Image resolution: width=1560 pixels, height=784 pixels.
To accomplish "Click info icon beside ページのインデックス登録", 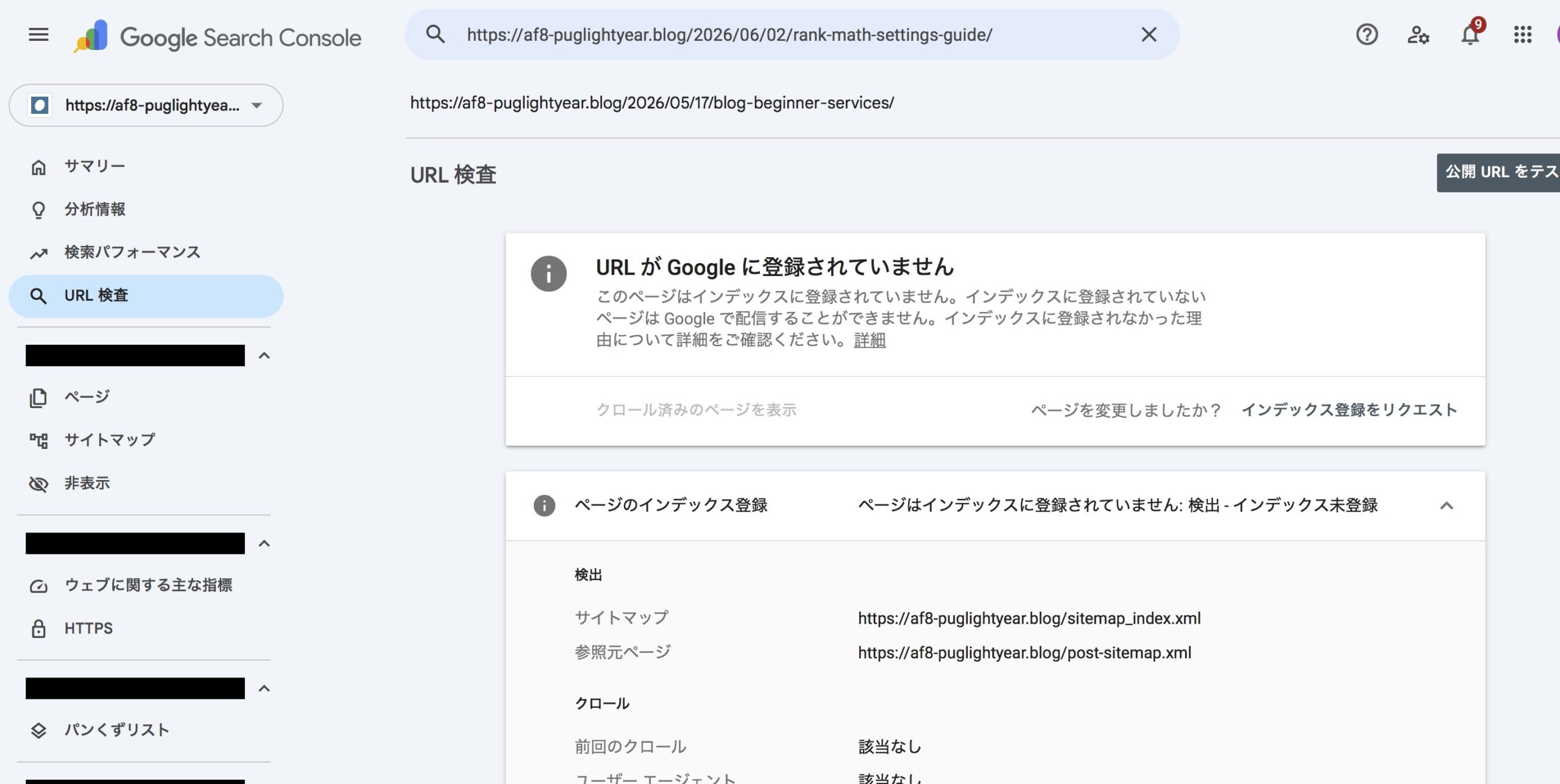I will click(x=544, y=506).
